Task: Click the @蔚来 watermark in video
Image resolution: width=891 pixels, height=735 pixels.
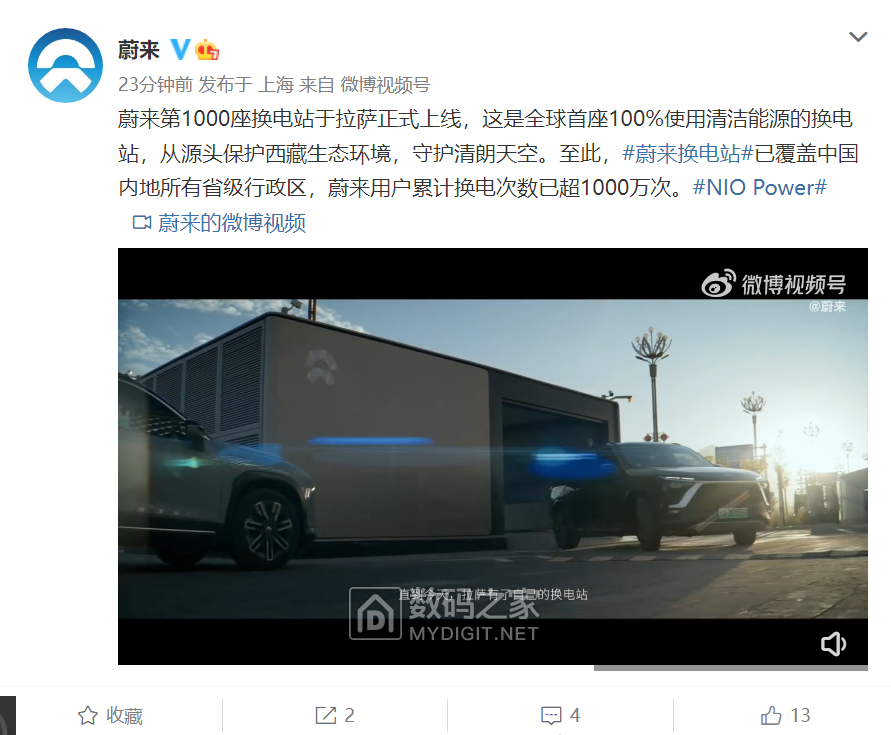Action: (x=827, y=306)
